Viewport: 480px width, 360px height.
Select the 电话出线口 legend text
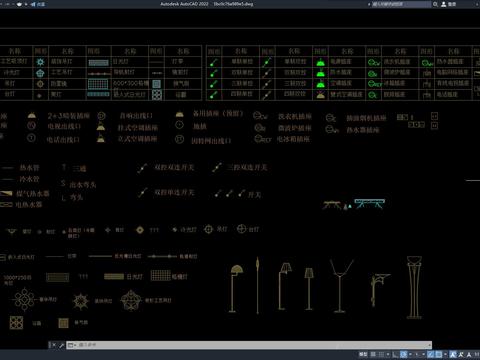pyautogui.click(x=63, y=140)
